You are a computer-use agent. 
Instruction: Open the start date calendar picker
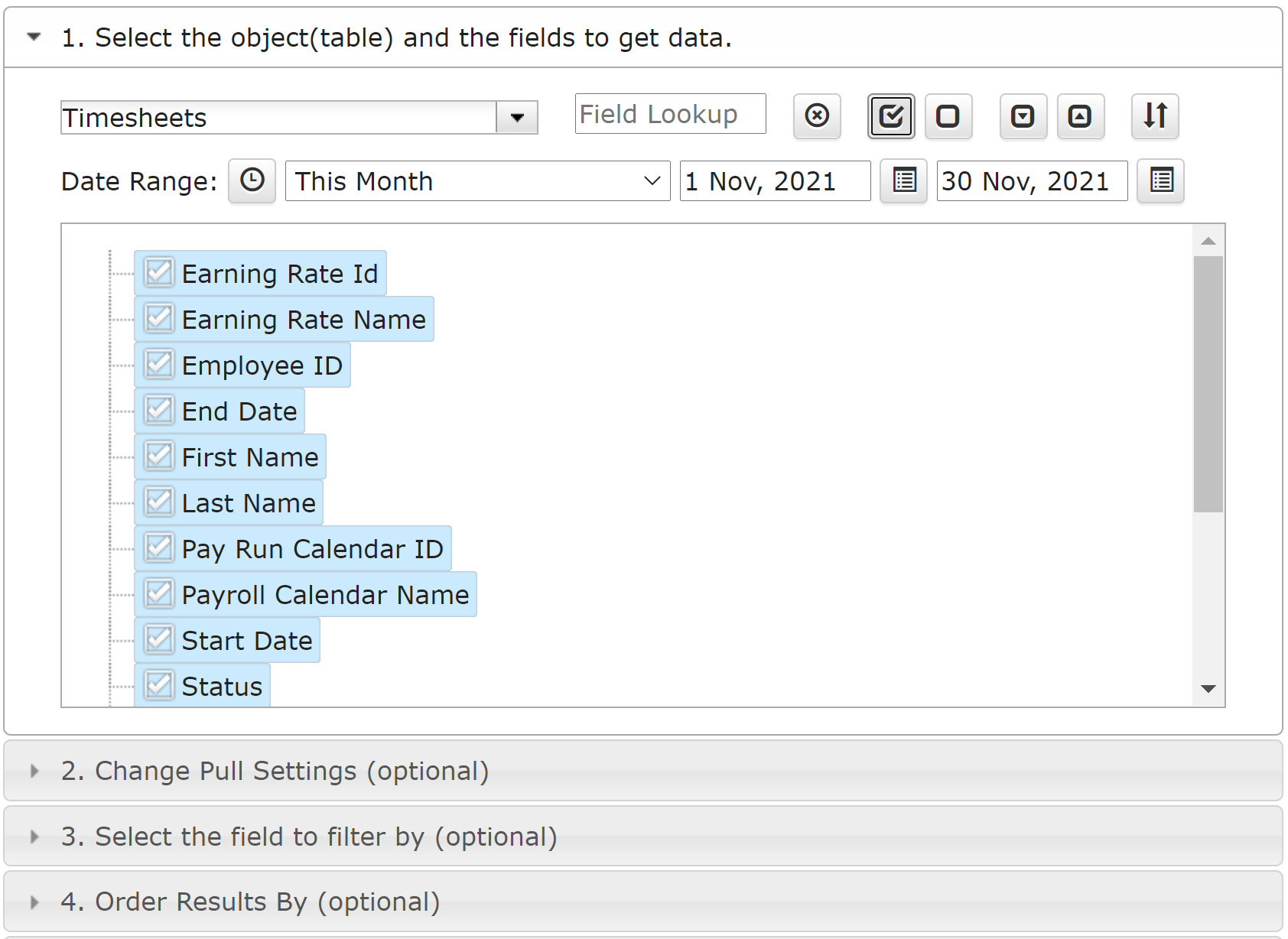[903, 181]
